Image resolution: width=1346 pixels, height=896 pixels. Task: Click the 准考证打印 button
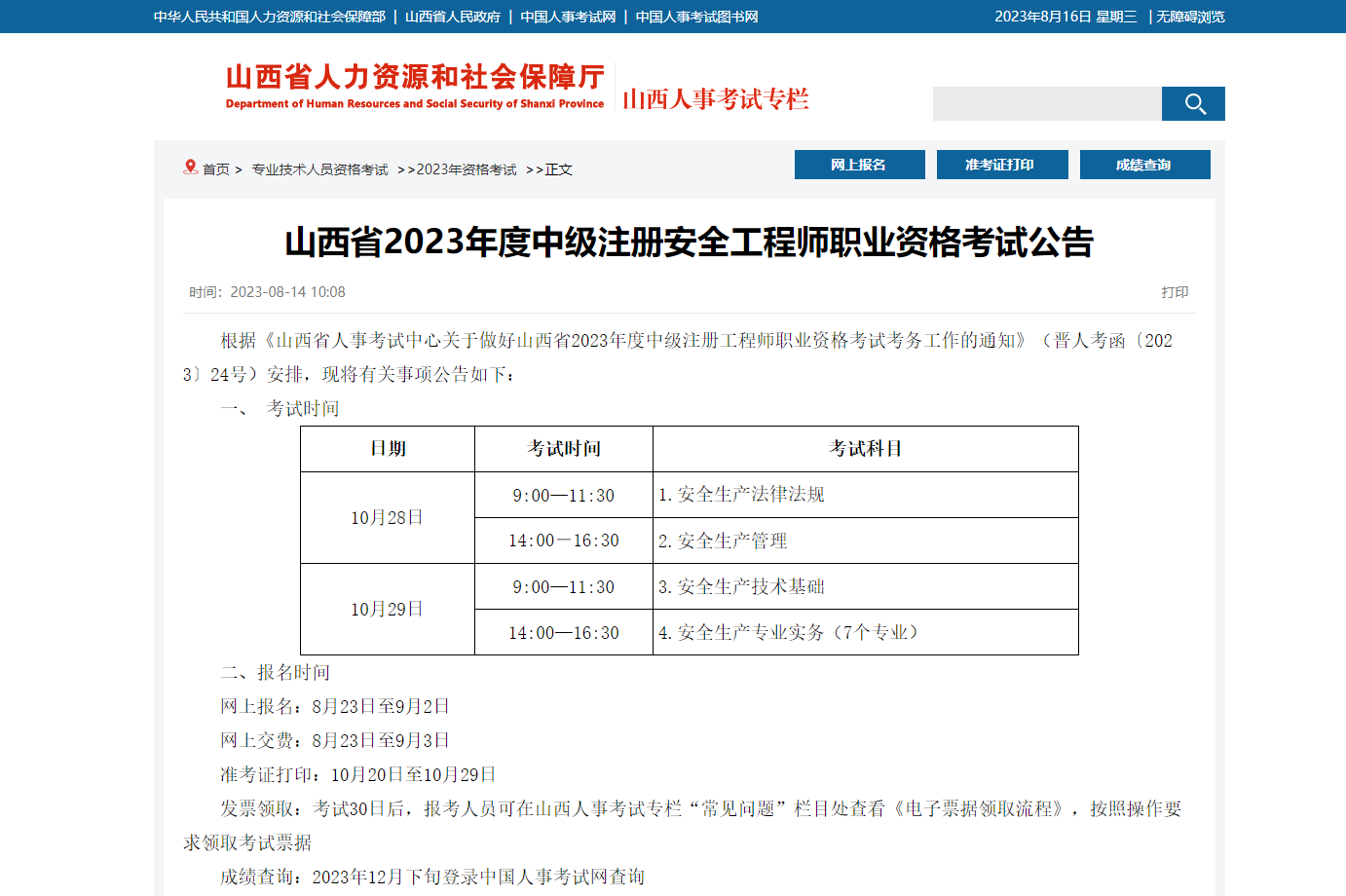point(1002,165)
